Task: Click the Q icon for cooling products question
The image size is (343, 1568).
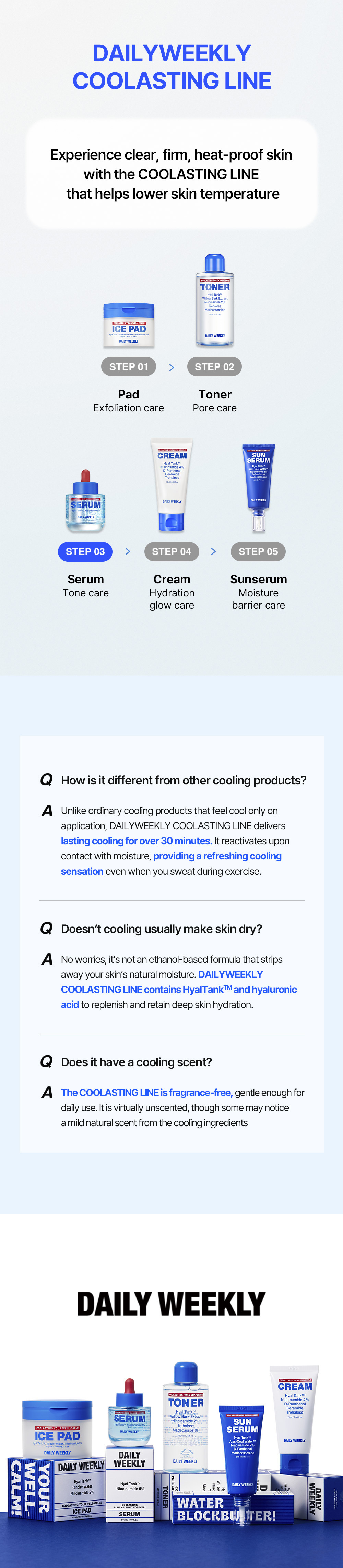Action: [46, 780]
